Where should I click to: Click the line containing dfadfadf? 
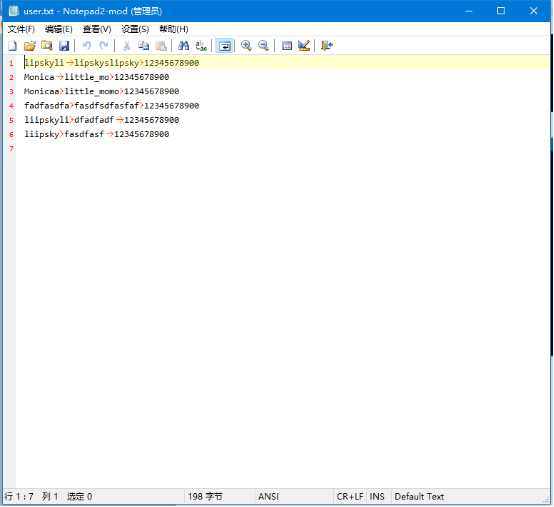101,120
